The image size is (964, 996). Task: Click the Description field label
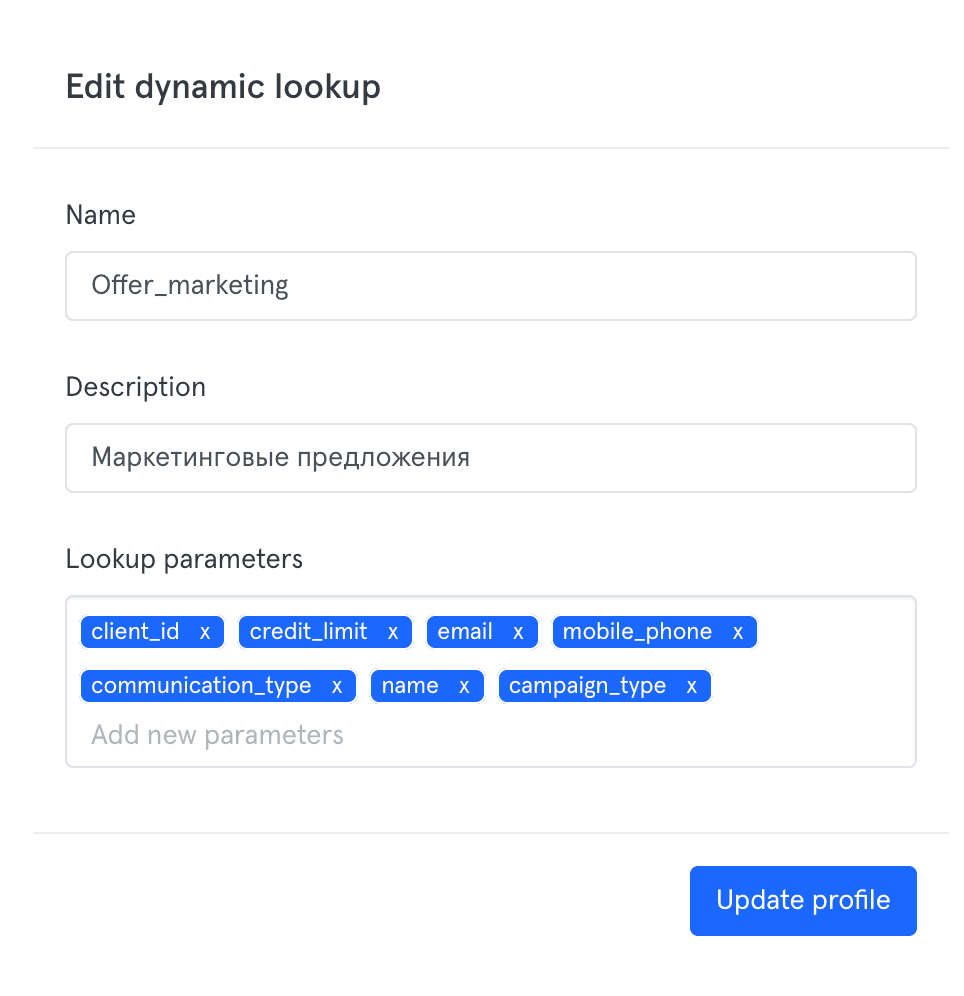[x=136, y=387]
